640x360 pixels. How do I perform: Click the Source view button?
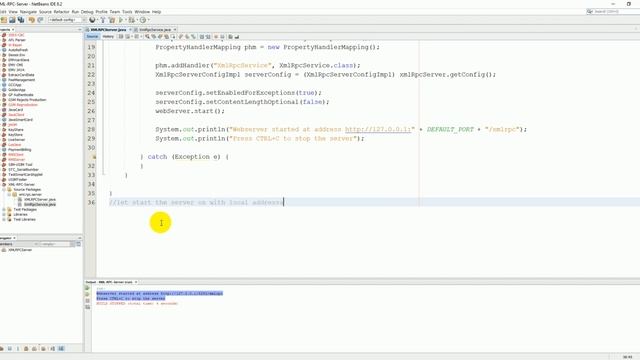tap(92, 37)
